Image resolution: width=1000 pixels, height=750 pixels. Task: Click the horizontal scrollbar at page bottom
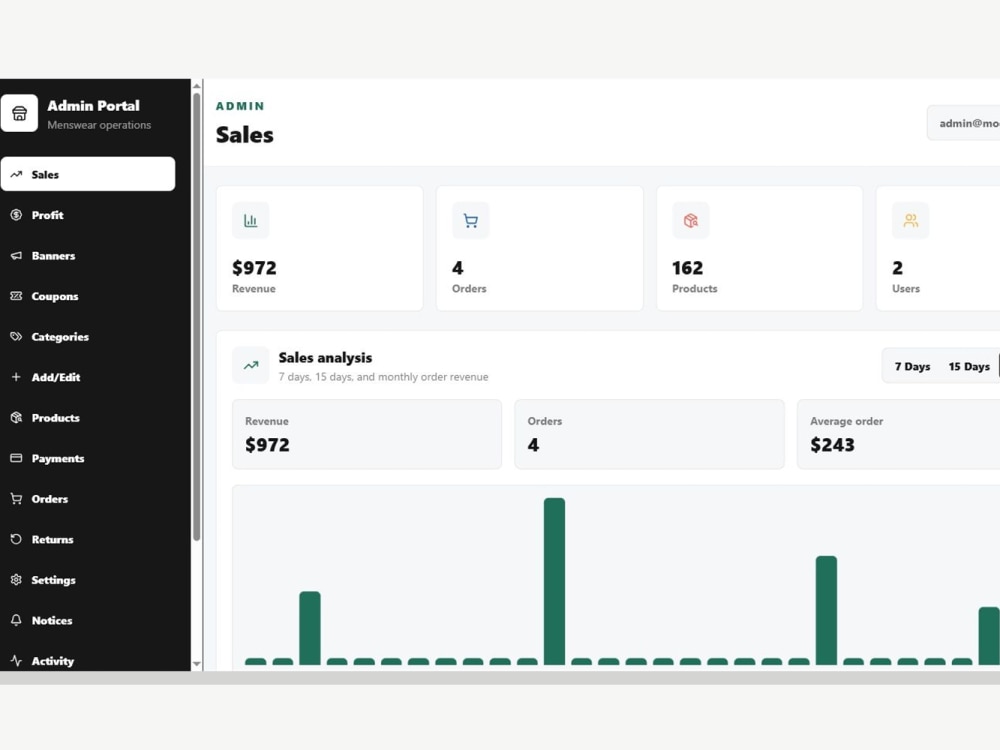(x=500, y=678)
